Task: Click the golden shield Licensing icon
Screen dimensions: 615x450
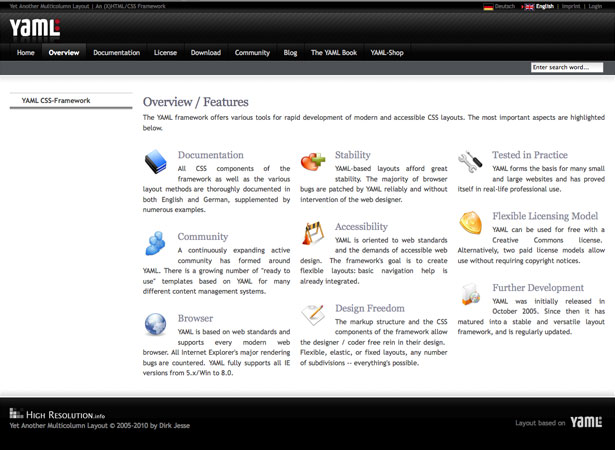Action: (x=470, y=222)
